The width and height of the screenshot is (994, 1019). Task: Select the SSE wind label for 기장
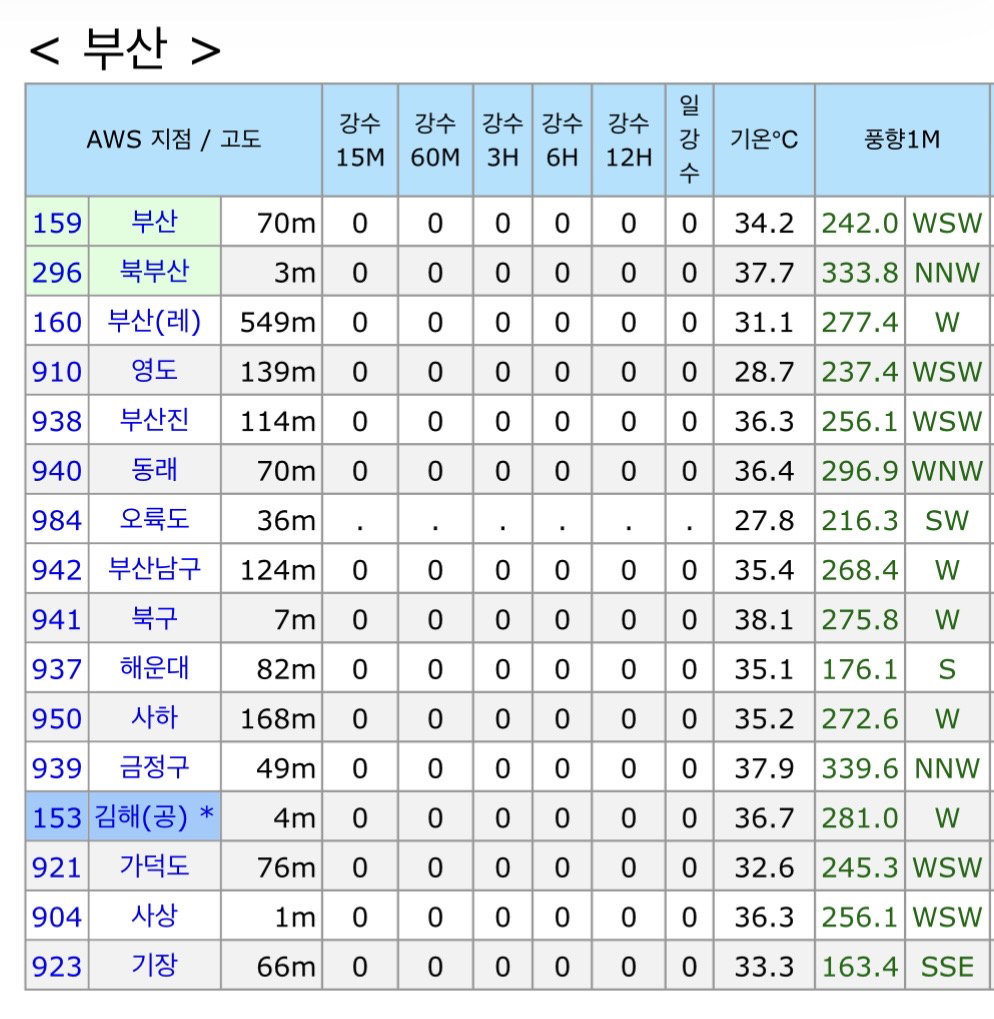(x=947, y=966)
